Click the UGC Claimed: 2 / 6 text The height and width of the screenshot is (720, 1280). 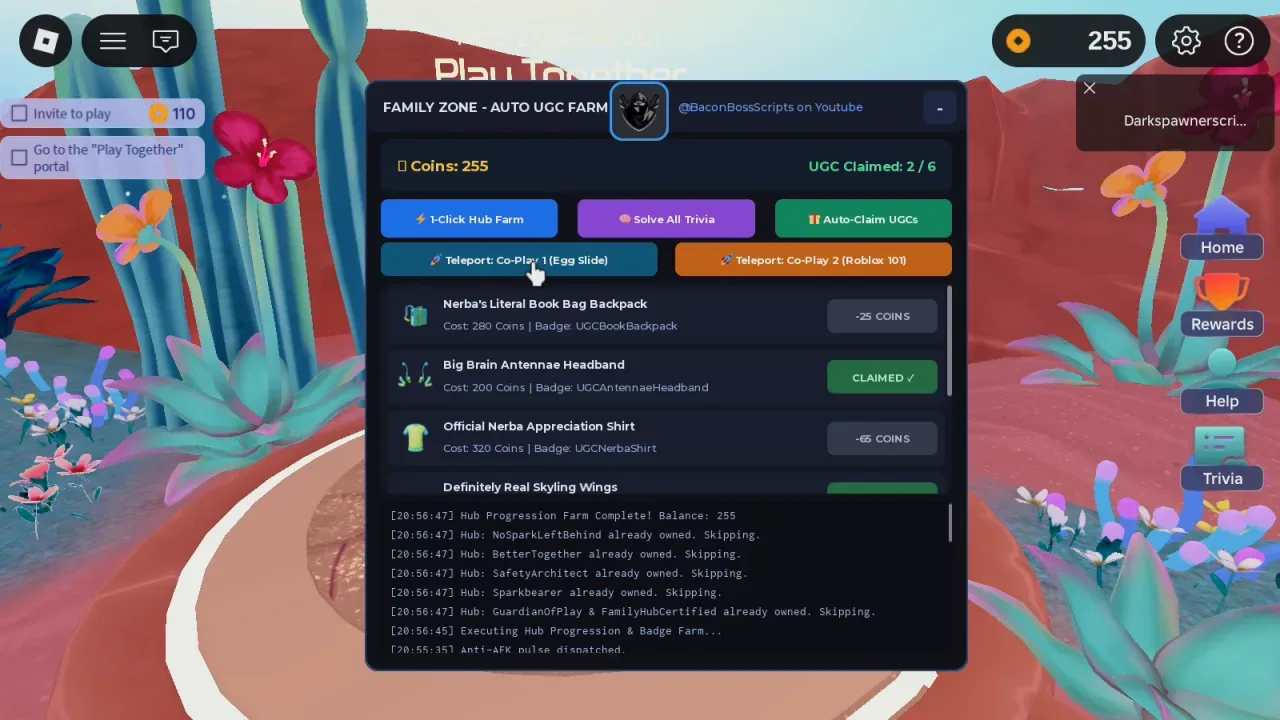872,166
